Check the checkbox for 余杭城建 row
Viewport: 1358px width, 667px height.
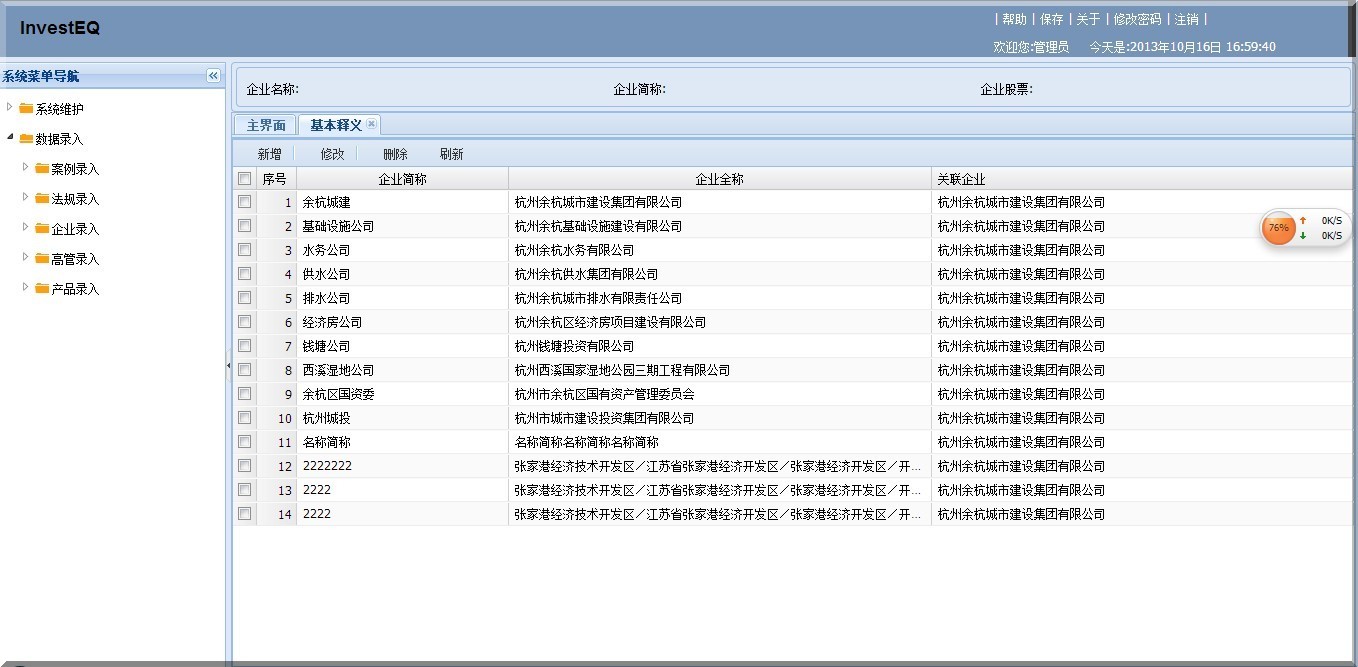click(x=245, y=201)
